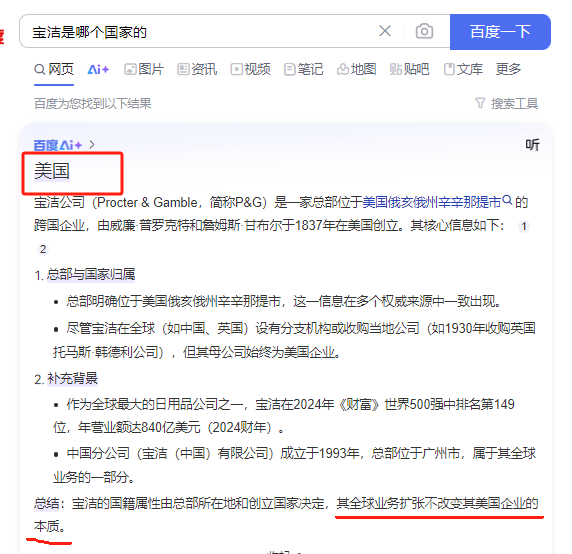Open the 美国俄亥俄州辛辛那提市 link
The image size is (572, 554).
coord(432,202)
